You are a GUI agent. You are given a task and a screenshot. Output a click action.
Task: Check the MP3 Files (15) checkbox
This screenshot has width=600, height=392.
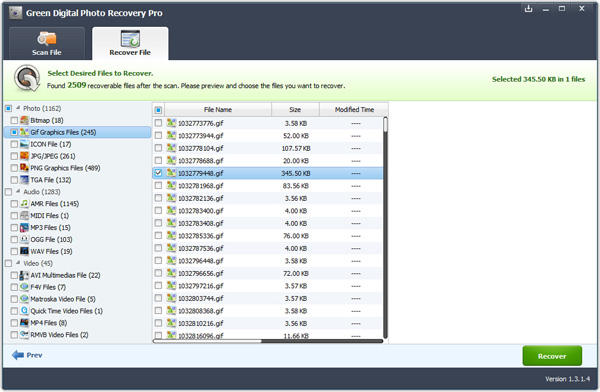14,228
